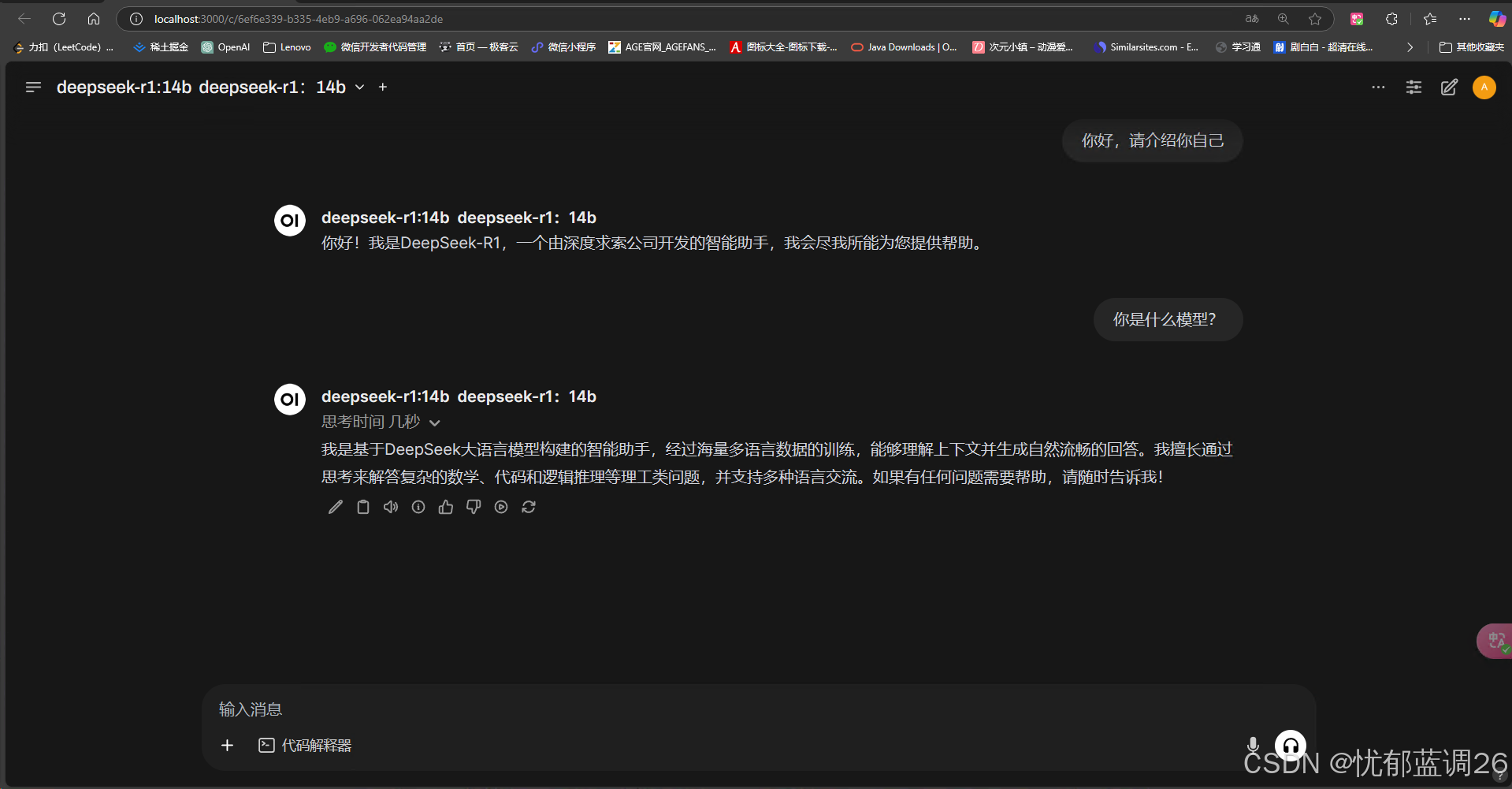Start a voice call with the headphone button
The image size is (1512, 789).
(x=1291, y=745)
